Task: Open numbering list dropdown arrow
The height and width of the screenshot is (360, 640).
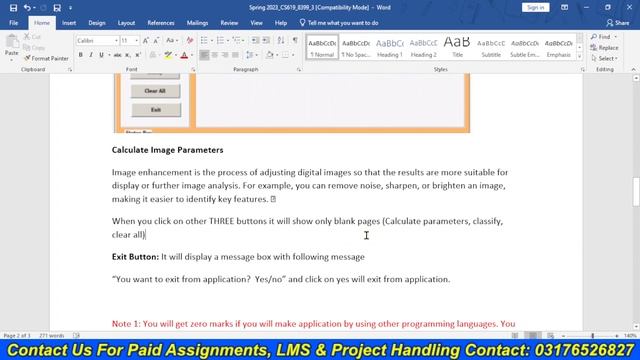Action: (x=228, y=40)
